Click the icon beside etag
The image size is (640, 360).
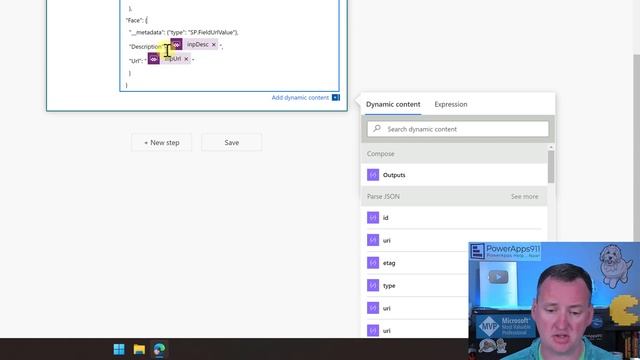(373, 263)
